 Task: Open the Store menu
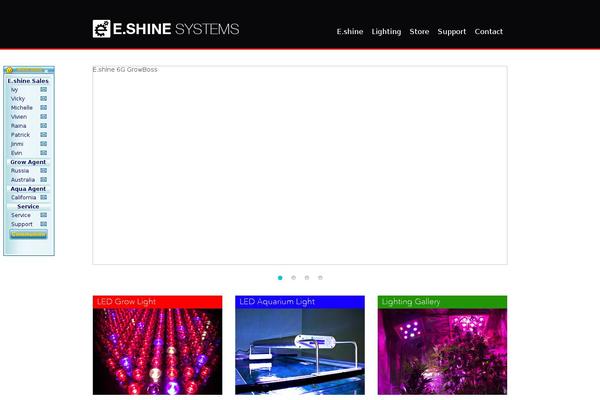[x=419, y=31]
